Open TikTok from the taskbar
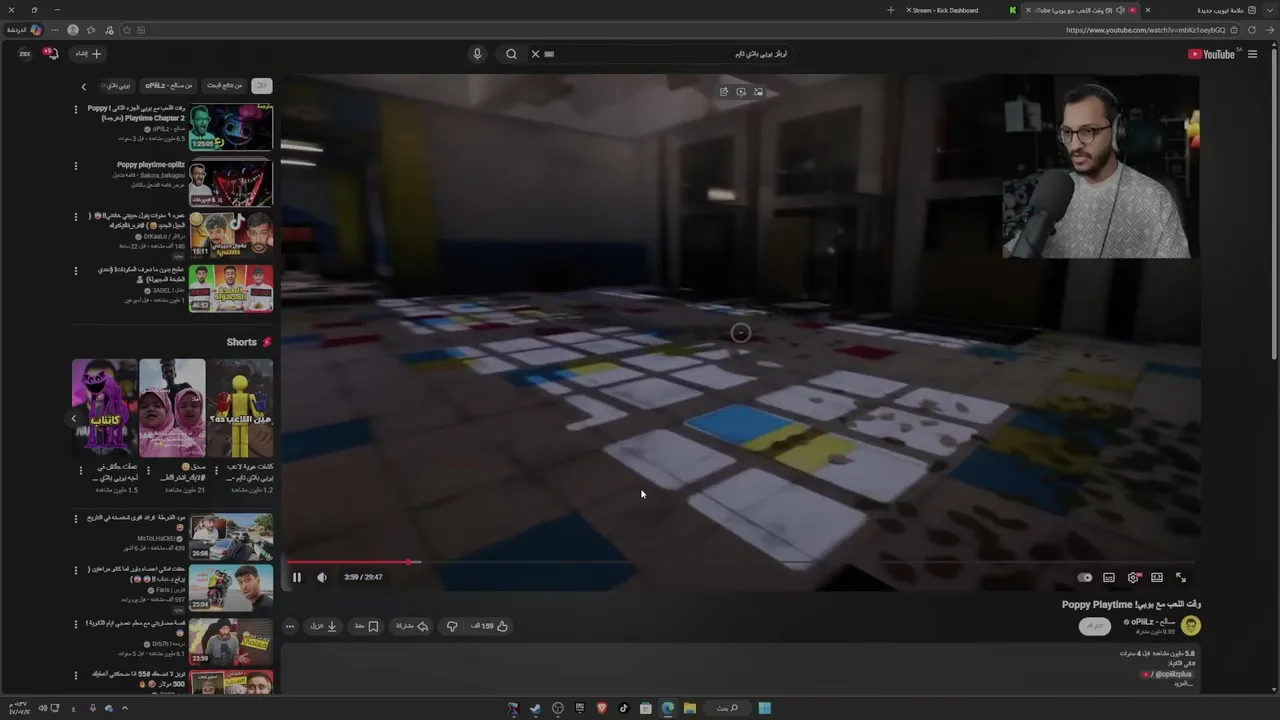The width and height of the screenshot is (1280, 720). tap(624, 708)
